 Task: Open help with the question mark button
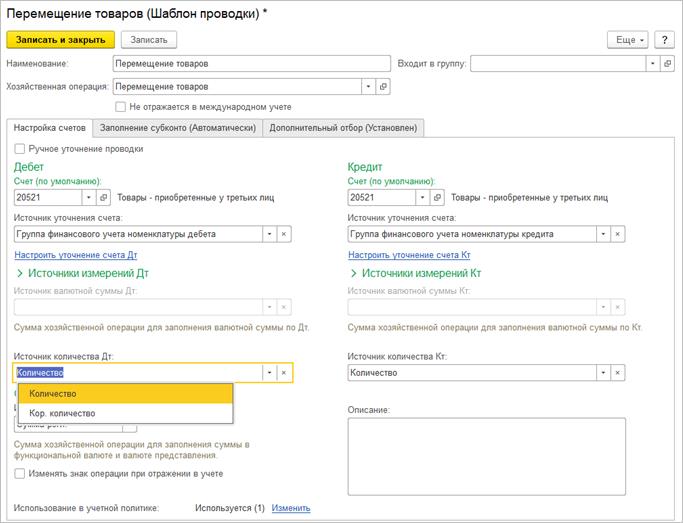click(665, 39)
